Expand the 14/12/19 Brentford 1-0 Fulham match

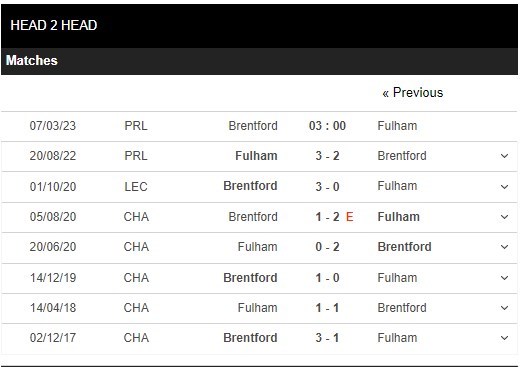504,278
